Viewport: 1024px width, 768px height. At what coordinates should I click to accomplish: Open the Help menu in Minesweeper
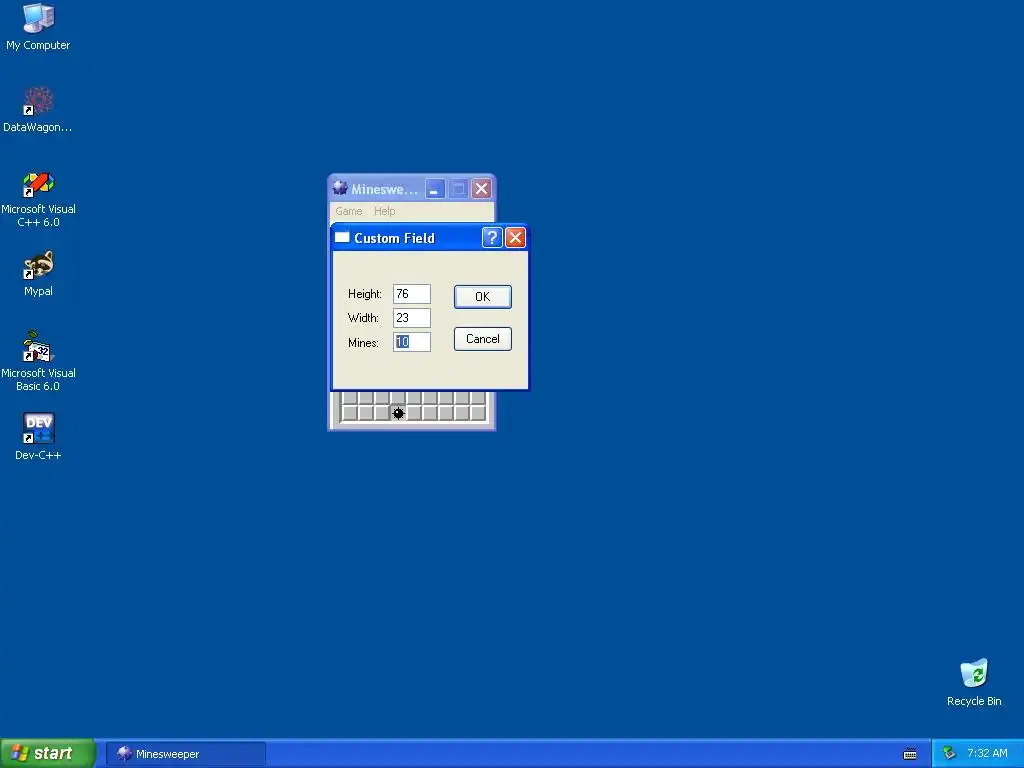pyautogui.click(x=385, y=211)
